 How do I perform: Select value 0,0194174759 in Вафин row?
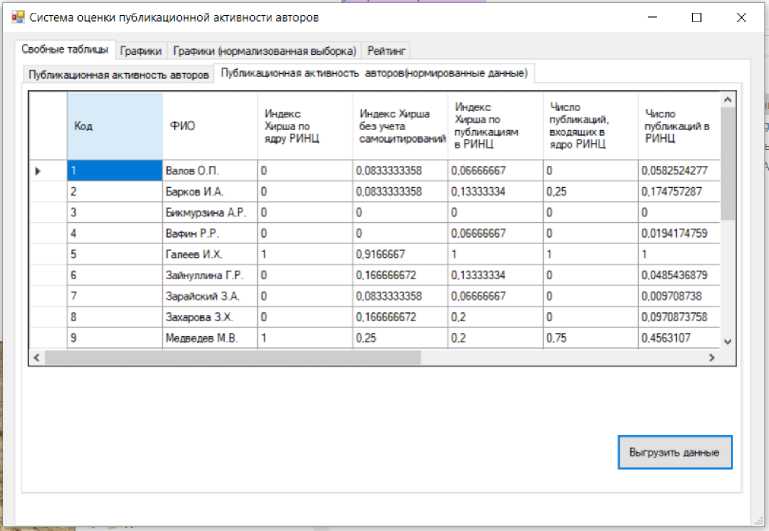[679, 233]
